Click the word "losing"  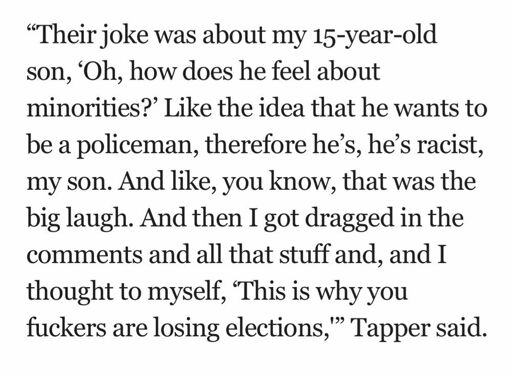[x=186, y=329]
